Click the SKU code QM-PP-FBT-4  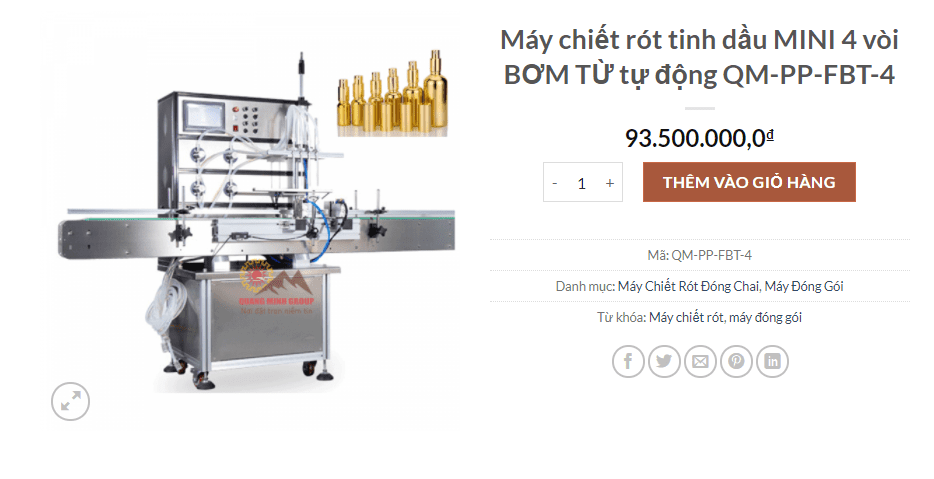[x=712, y=256]
